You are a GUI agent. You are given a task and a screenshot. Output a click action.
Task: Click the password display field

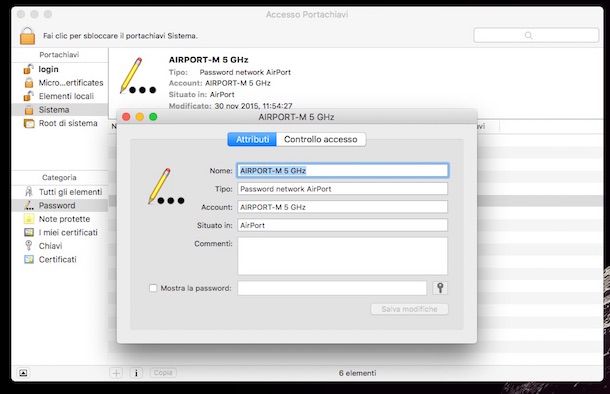pyautogui.click(x=332, y=288)
